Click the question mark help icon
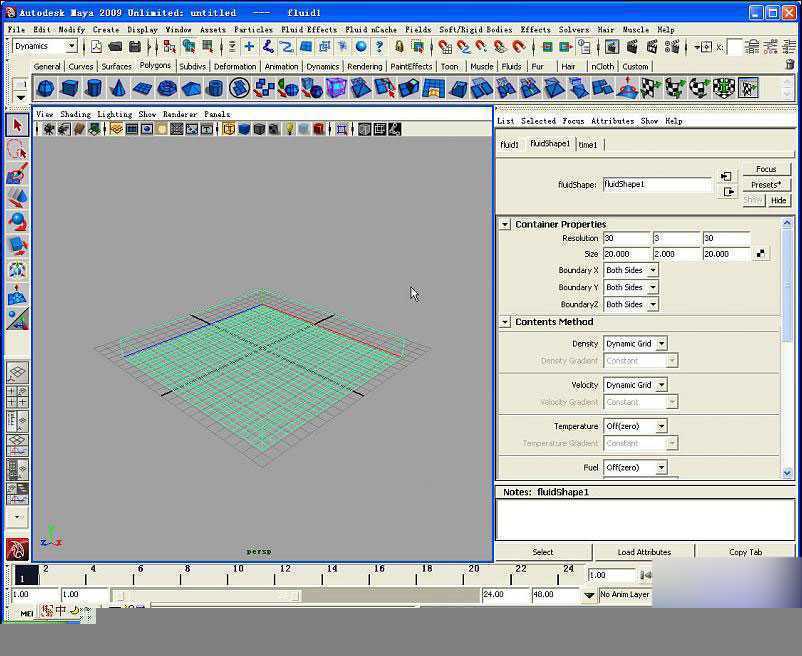 (379, 47)
